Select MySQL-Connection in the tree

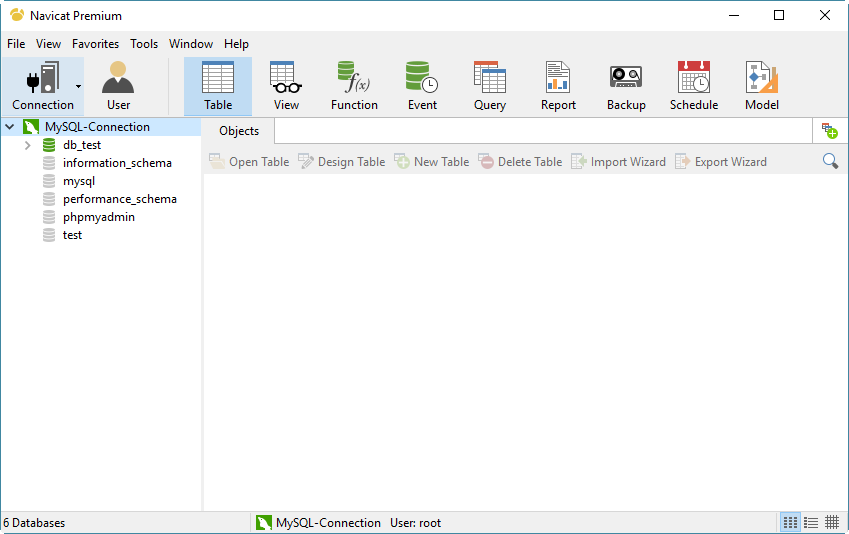point(97,127)
